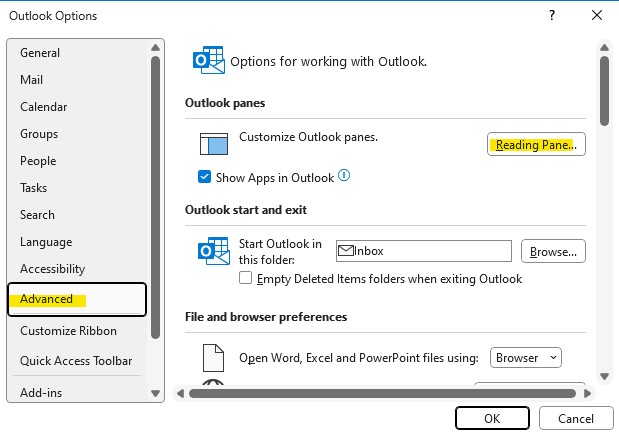Open the General options category
This screenshot has width=619, height=437.
[40, 53]
